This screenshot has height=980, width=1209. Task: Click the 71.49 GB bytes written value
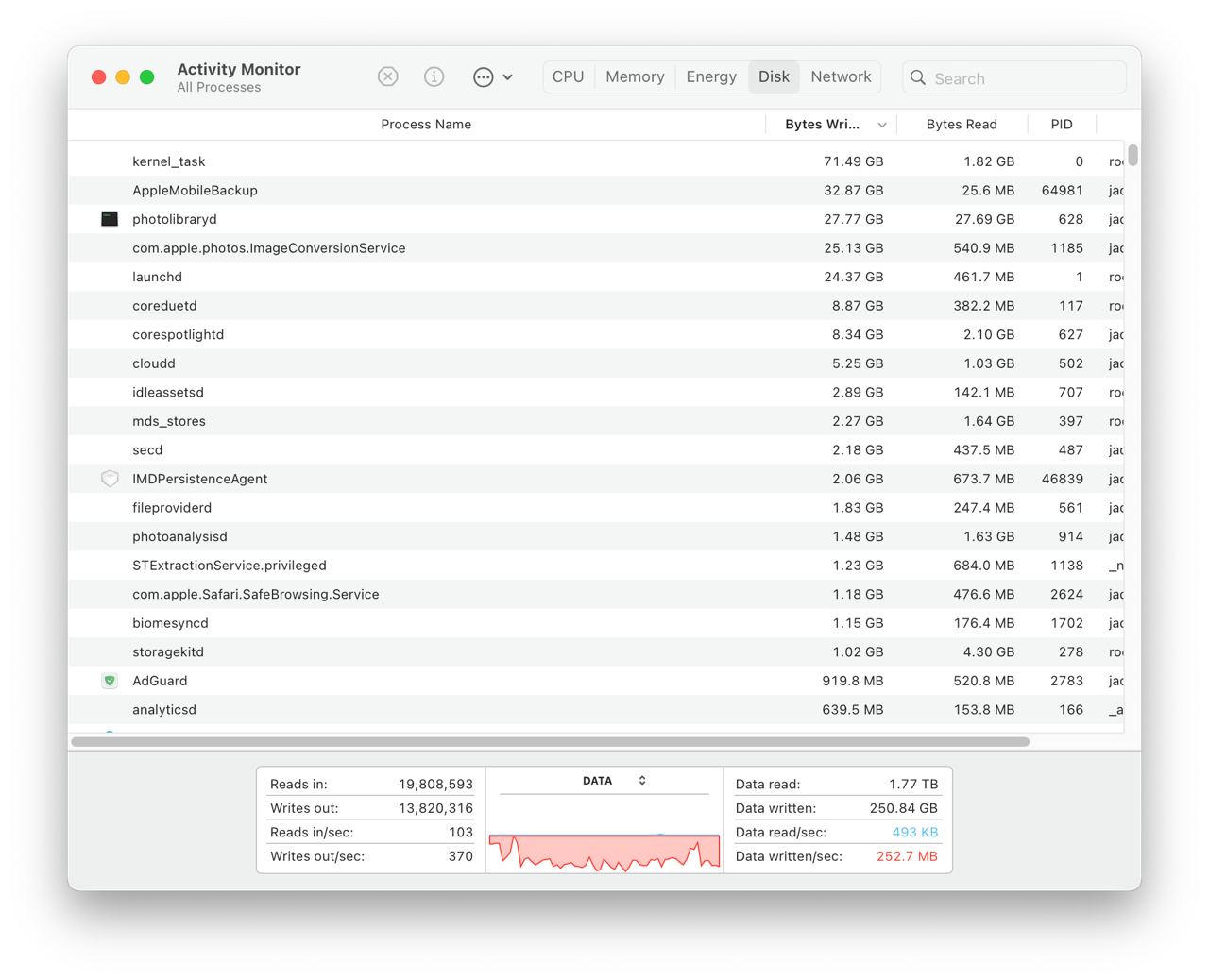[x=853, y=161]
